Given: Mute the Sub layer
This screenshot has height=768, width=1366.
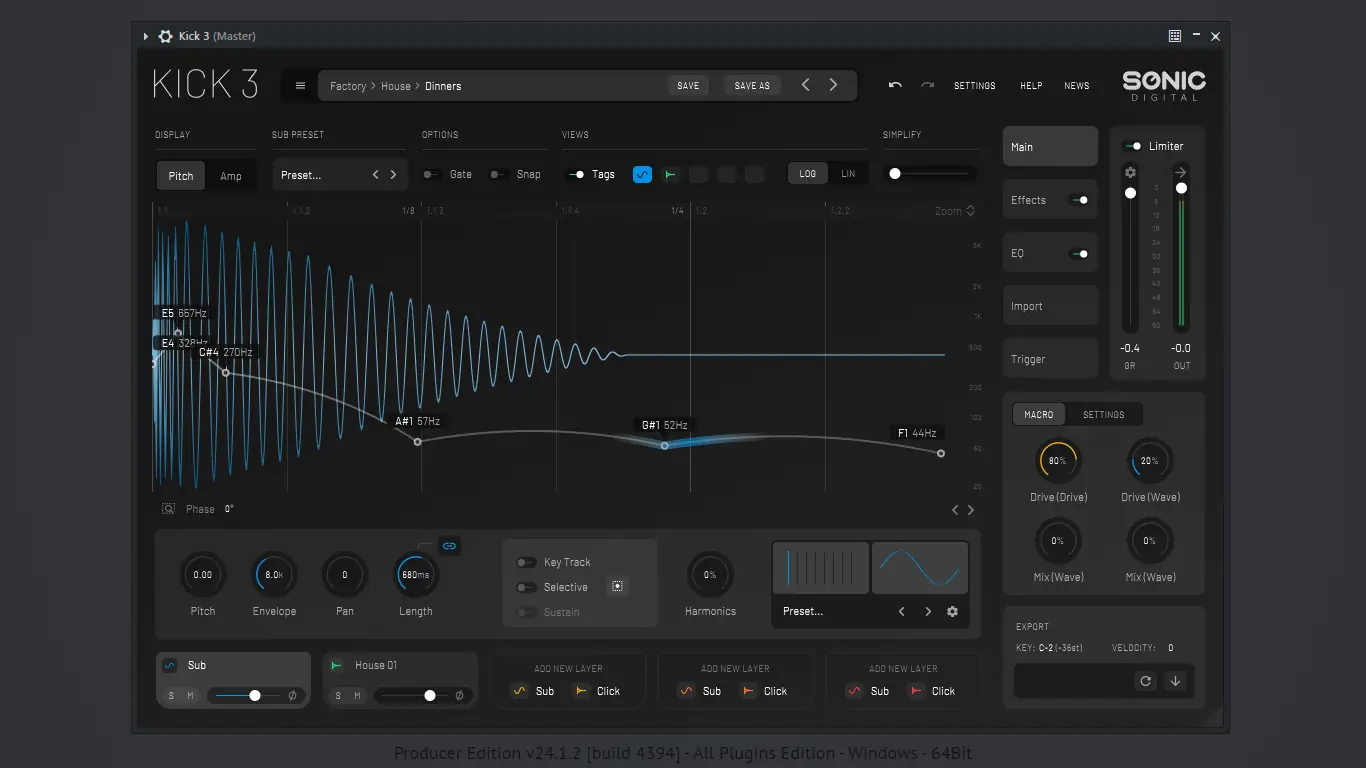Looking at the screenshot, I should pyautogui.click(x=190, y=695).
